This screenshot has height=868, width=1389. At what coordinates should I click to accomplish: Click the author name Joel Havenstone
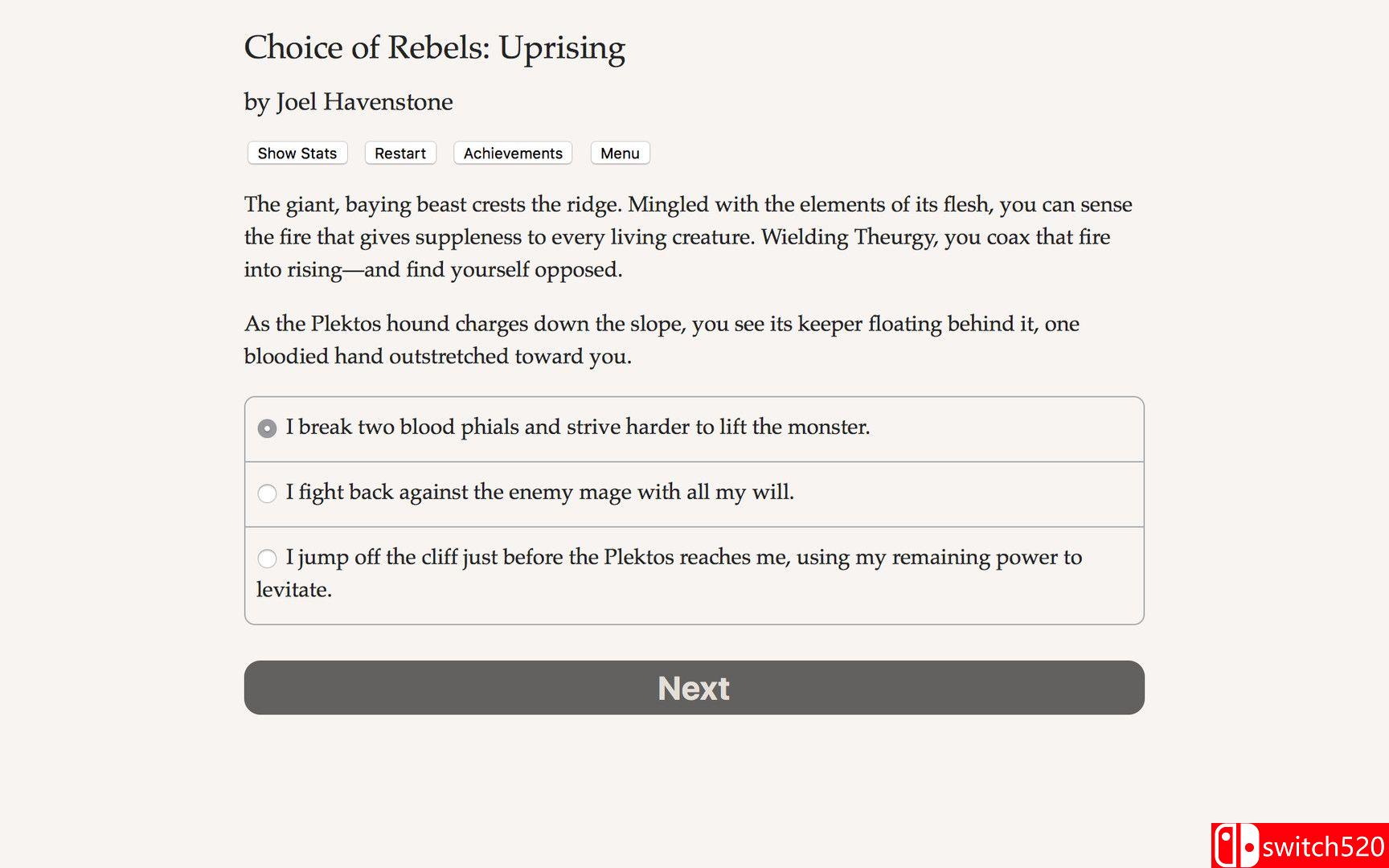point(347,102)
